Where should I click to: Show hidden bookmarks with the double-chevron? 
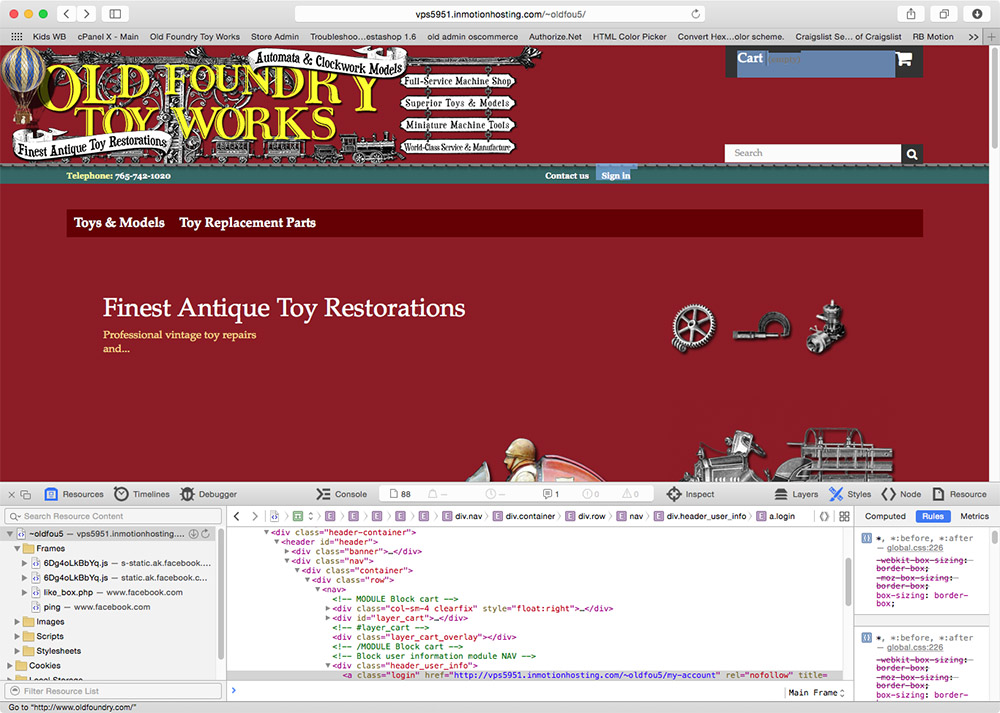coord(973,37)
